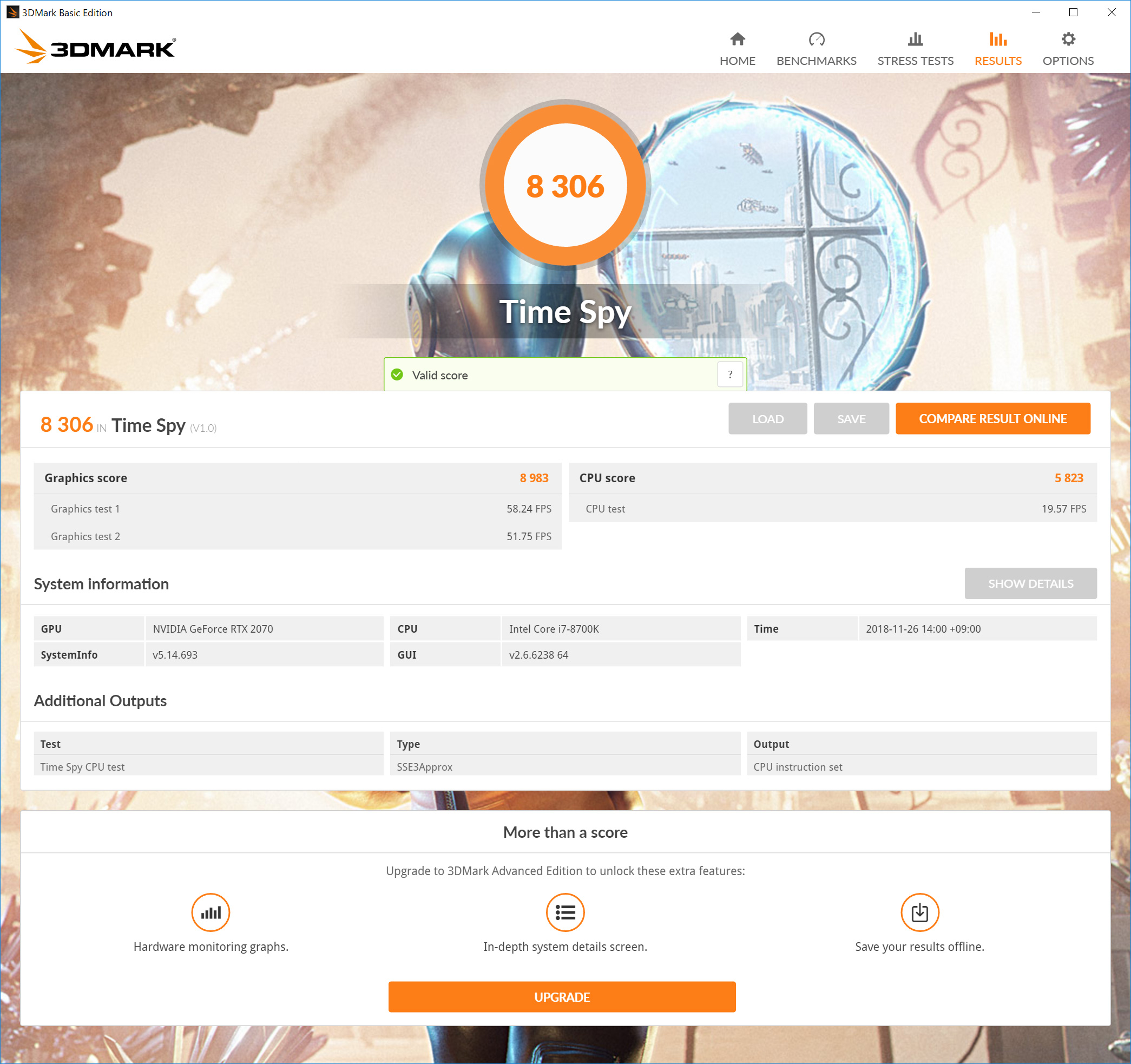Click the 8 306 score circle

565,185
